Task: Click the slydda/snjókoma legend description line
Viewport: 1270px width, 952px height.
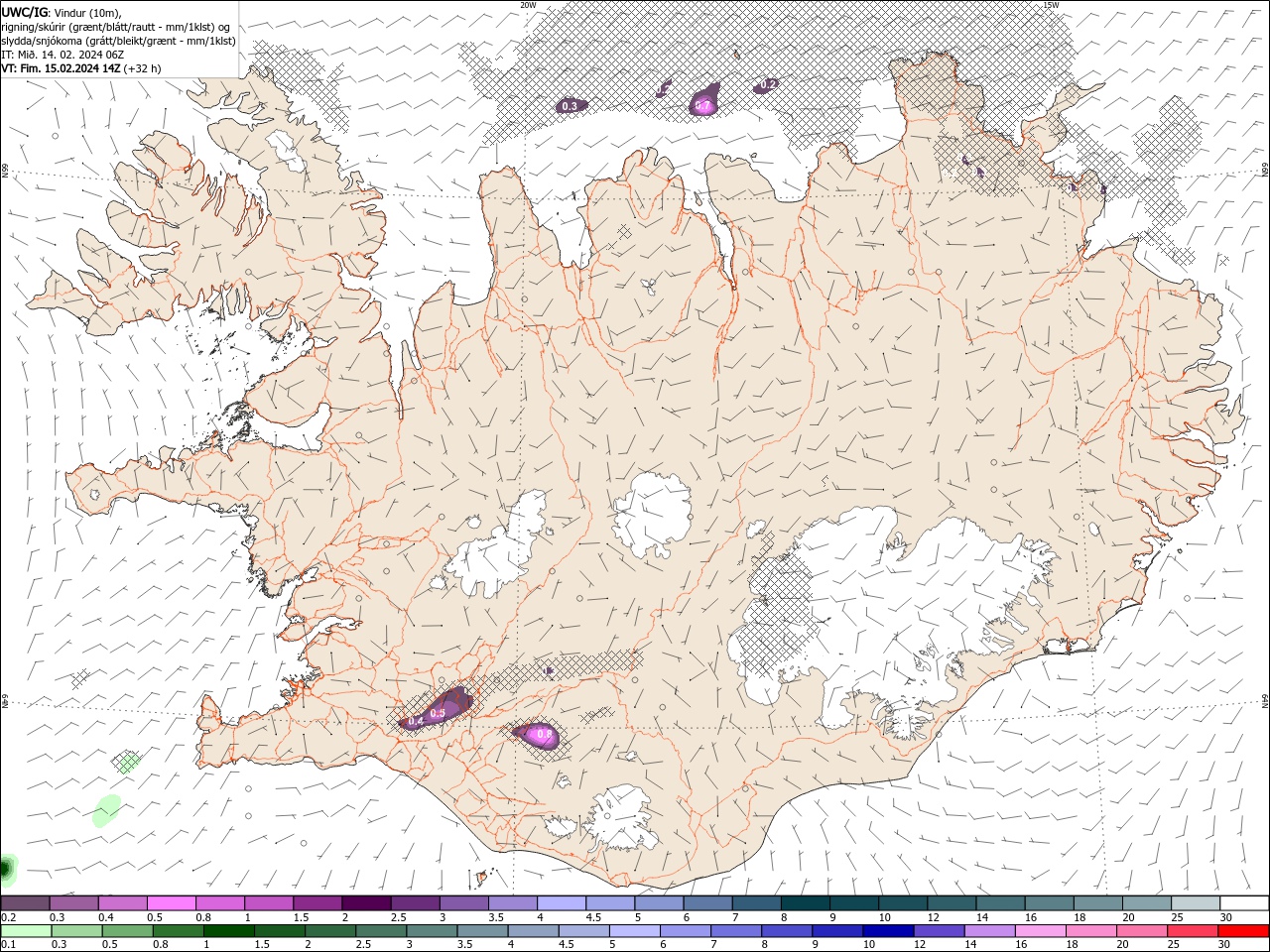Action: tap(119, 41)
